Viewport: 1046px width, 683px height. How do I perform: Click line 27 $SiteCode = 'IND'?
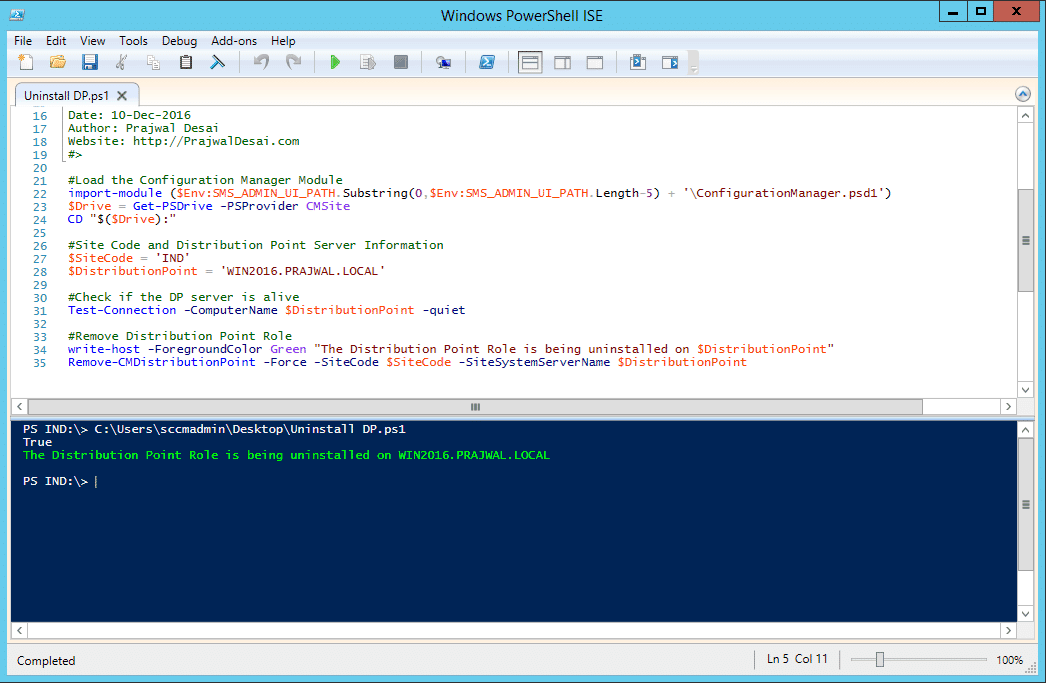pyautogui.click(x=129, y=258)
